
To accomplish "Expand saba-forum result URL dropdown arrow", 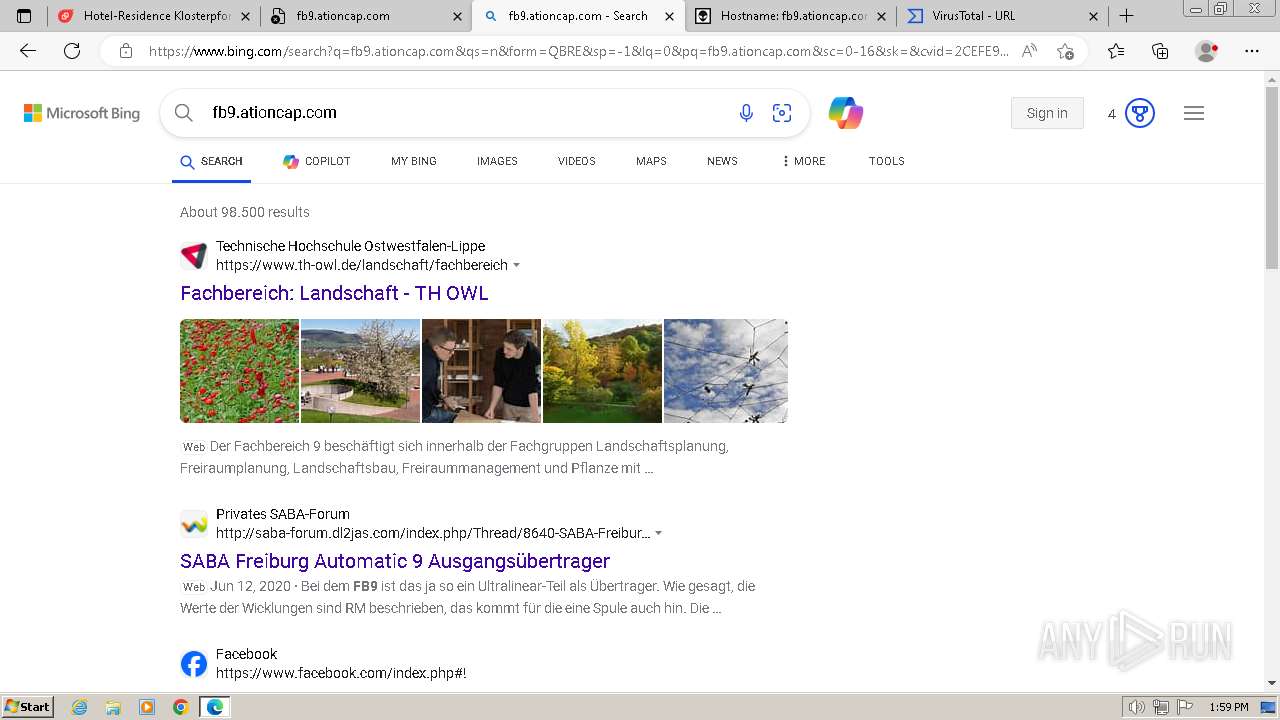I will (x=659, y=534).
